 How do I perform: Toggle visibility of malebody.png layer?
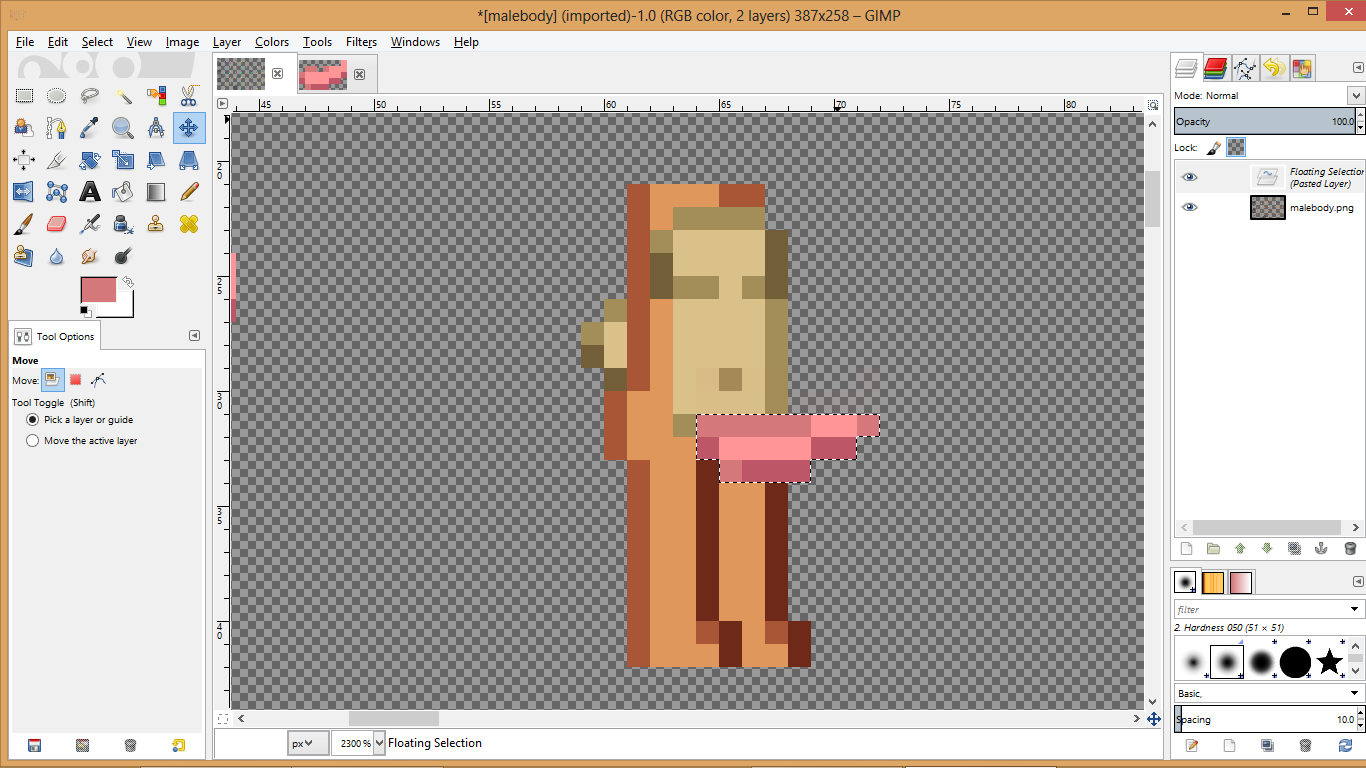pos(1189,207)
